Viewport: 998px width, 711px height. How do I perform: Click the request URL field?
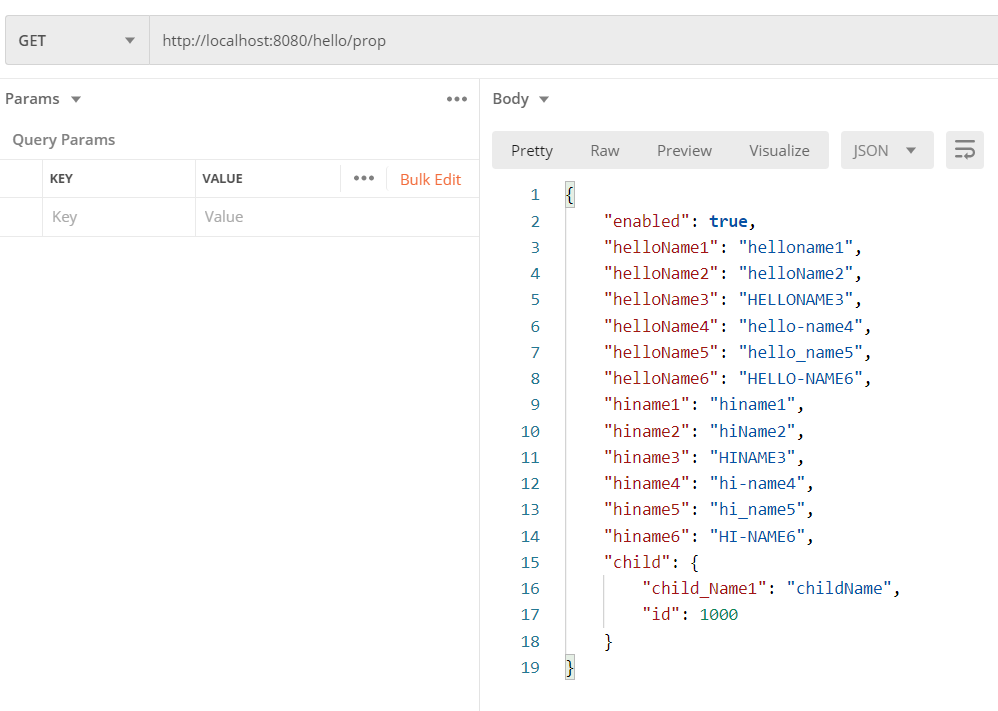[573, 41]
